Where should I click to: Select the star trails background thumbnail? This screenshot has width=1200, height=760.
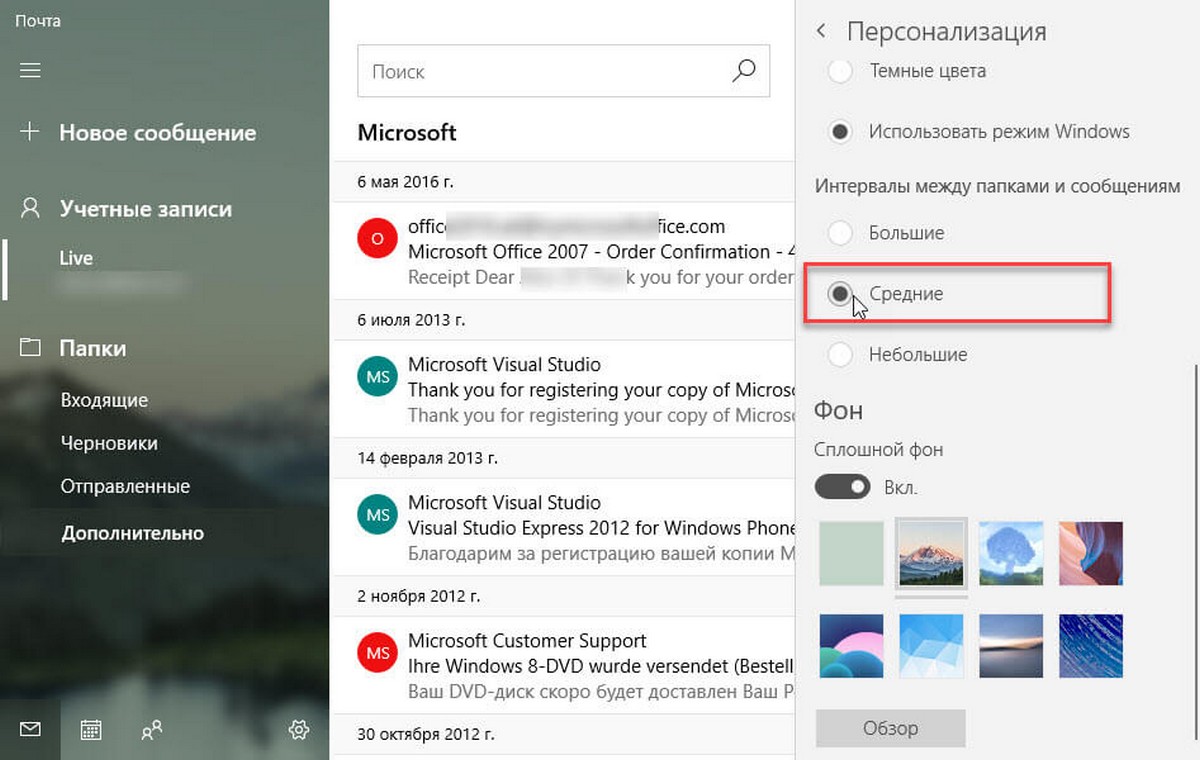tap(1091, 647)
